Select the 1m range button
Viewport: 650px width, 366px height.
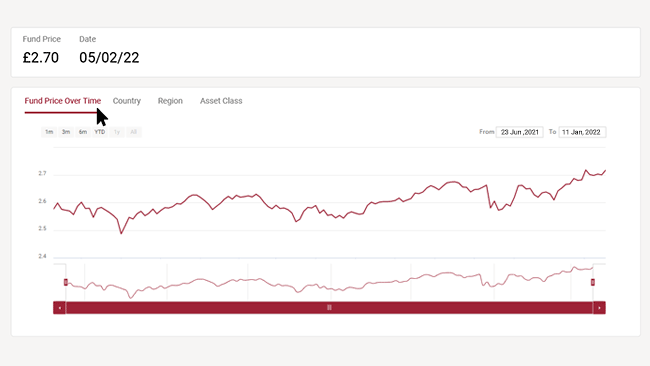(49, 132)
